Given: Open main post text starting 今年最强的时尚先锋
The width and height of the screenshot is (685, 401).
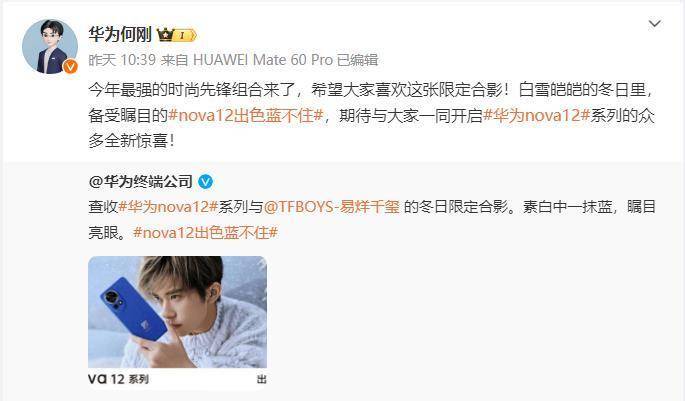Looking at the screenshot, I should coord(371,115).
